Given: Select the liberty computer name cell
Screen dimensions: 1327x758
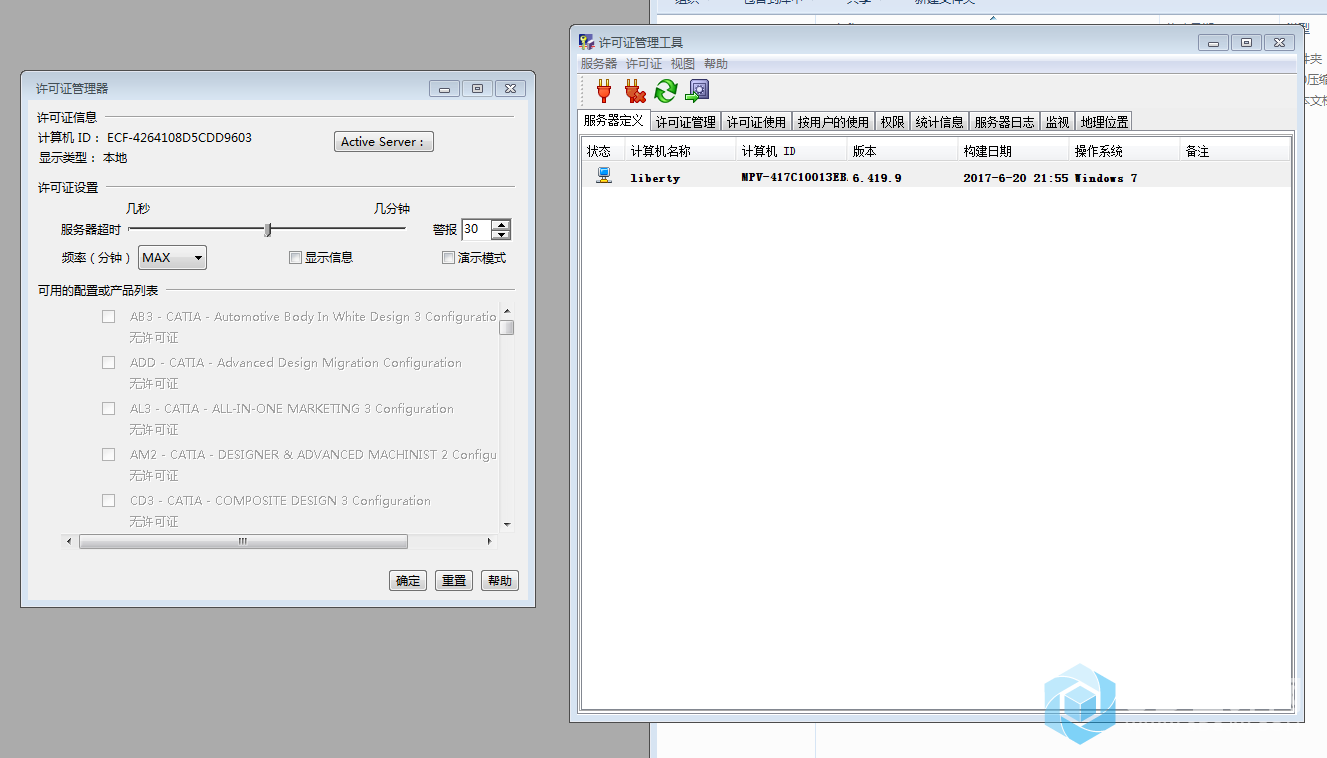Looking at the screenshot, I should 655,178.
